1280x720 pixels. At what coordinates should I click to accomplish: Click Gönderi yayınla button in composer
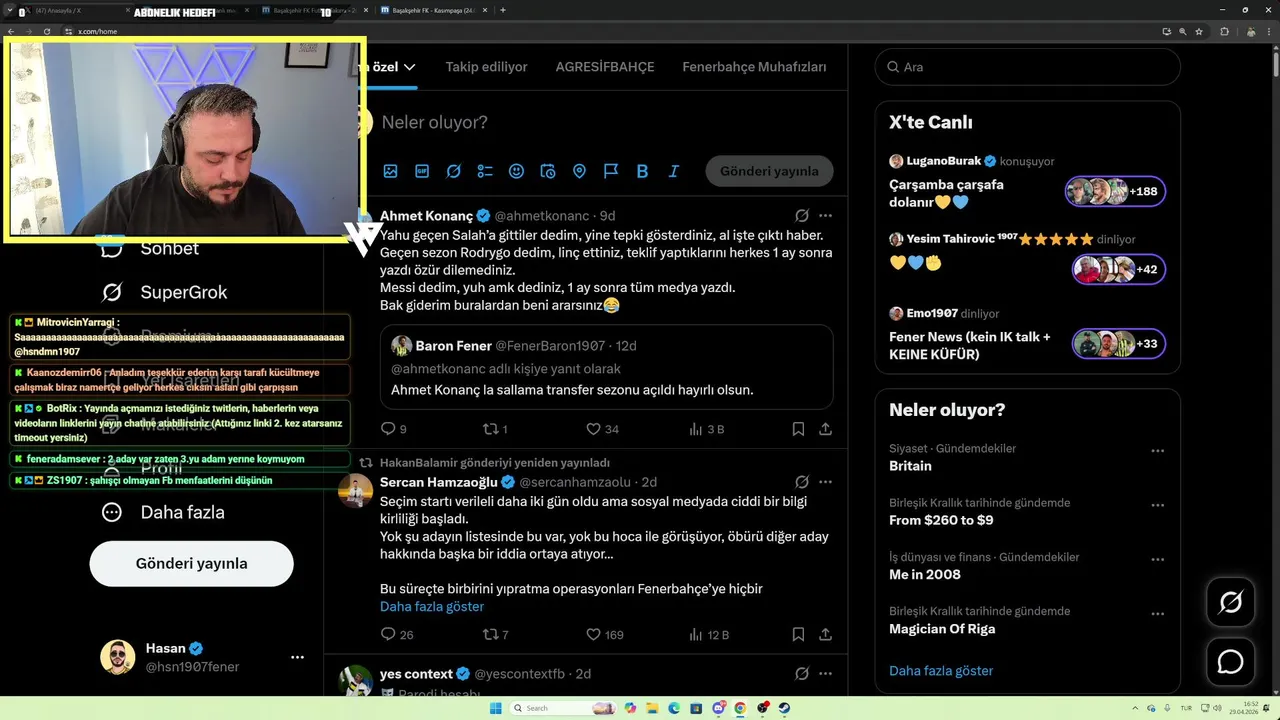[x=769, y=171]
